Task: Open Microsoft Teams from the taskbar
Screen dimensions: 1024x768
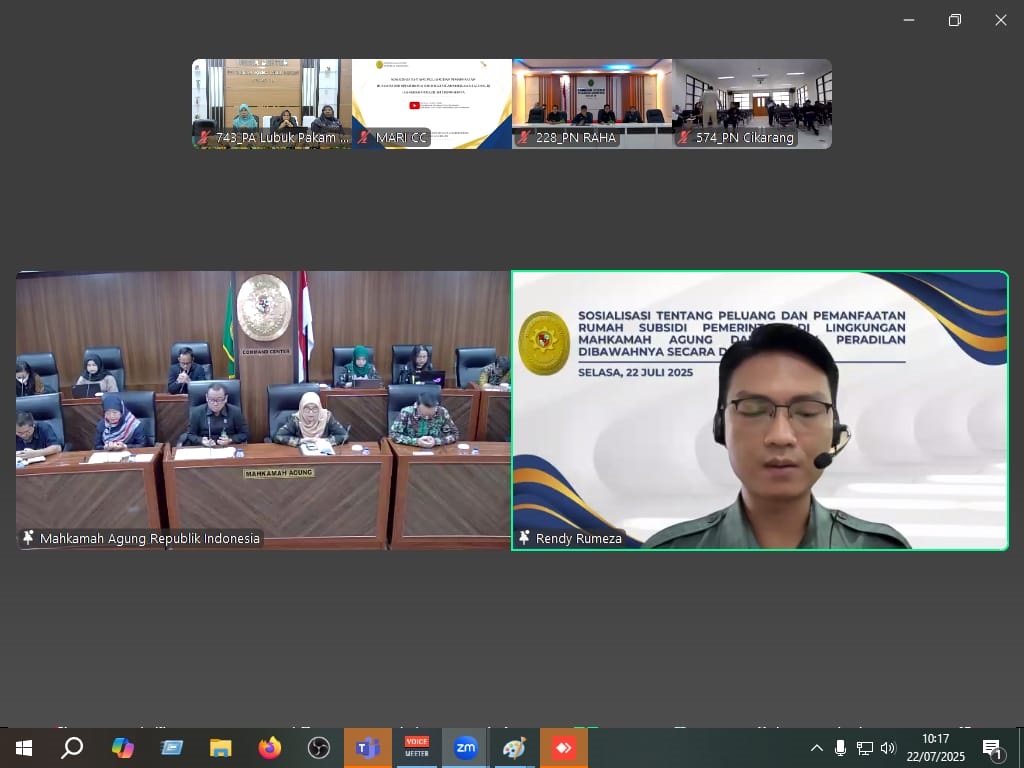Action: 368,748
